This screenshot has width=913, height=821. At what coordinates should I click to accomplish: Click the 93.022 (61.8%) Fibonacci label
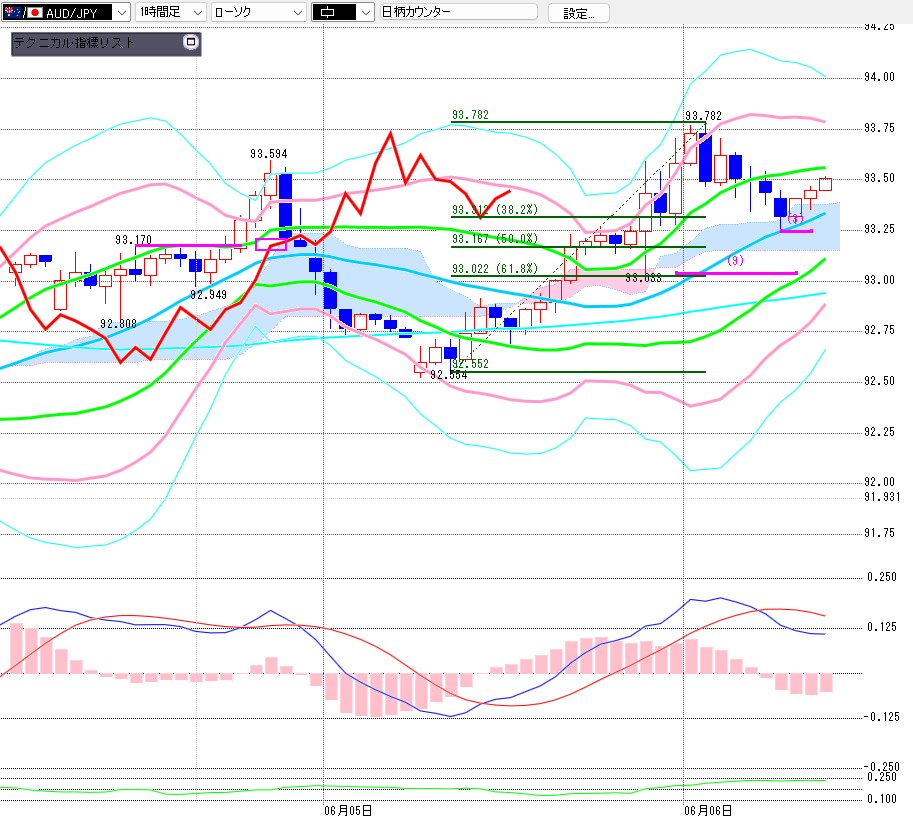click(495, 268)
